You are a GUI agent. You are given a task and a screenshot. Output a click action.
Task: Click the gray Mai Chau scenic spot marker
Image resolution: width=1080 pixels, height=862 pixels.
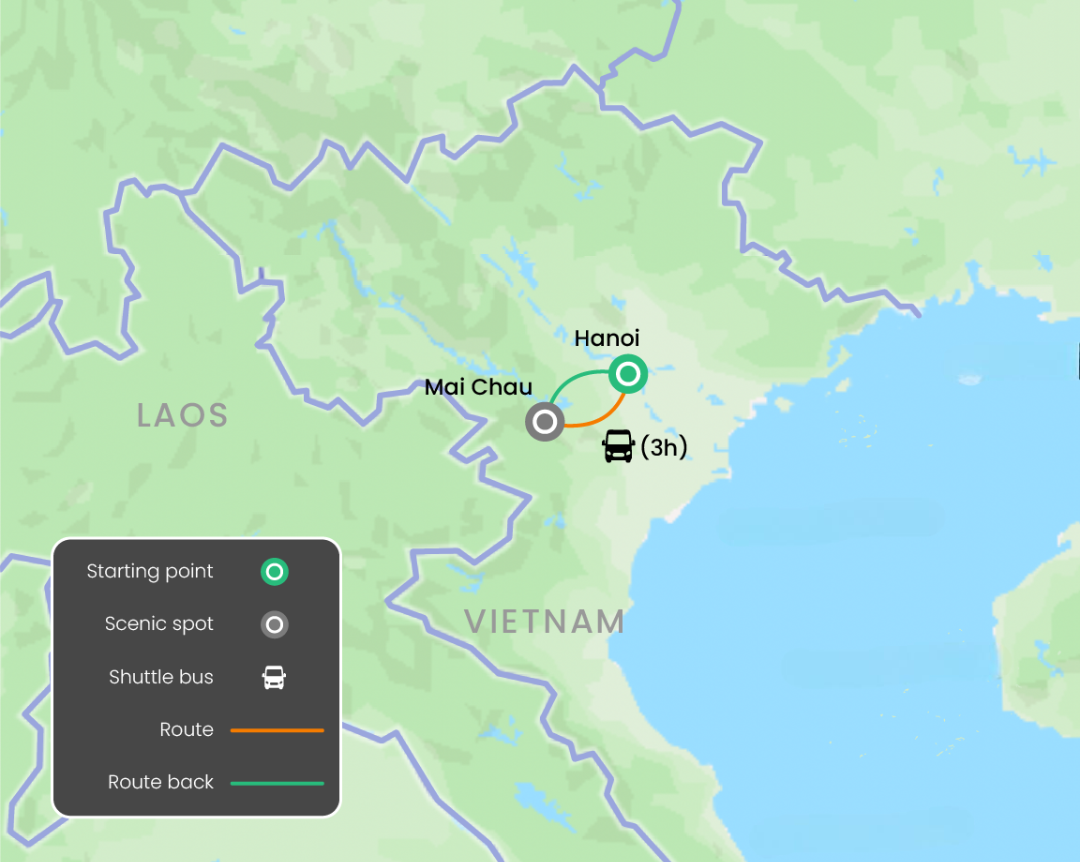[545, 422]
